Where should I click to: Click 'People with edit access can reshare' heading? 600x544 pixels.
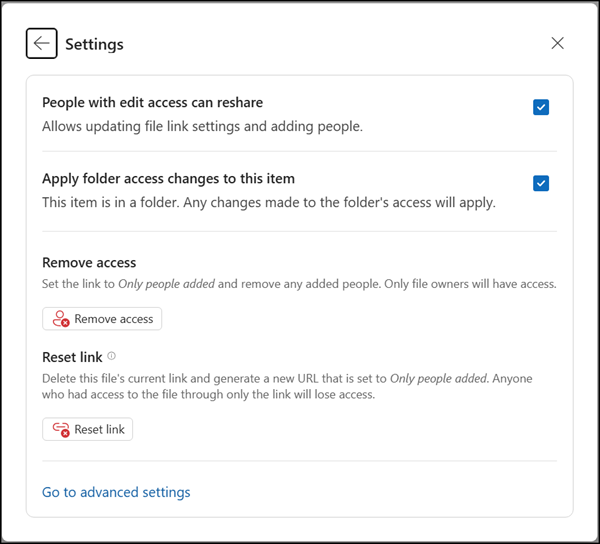pos(152,103)
